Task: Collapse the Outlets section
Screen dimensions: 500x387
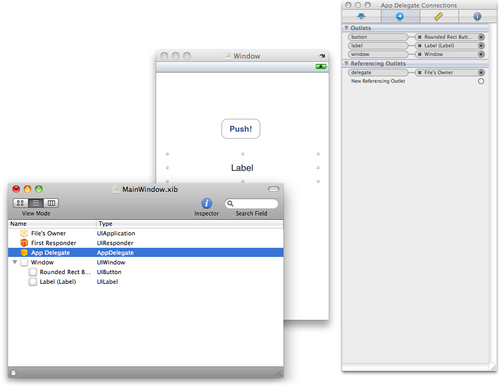Action: click(346, 28)
